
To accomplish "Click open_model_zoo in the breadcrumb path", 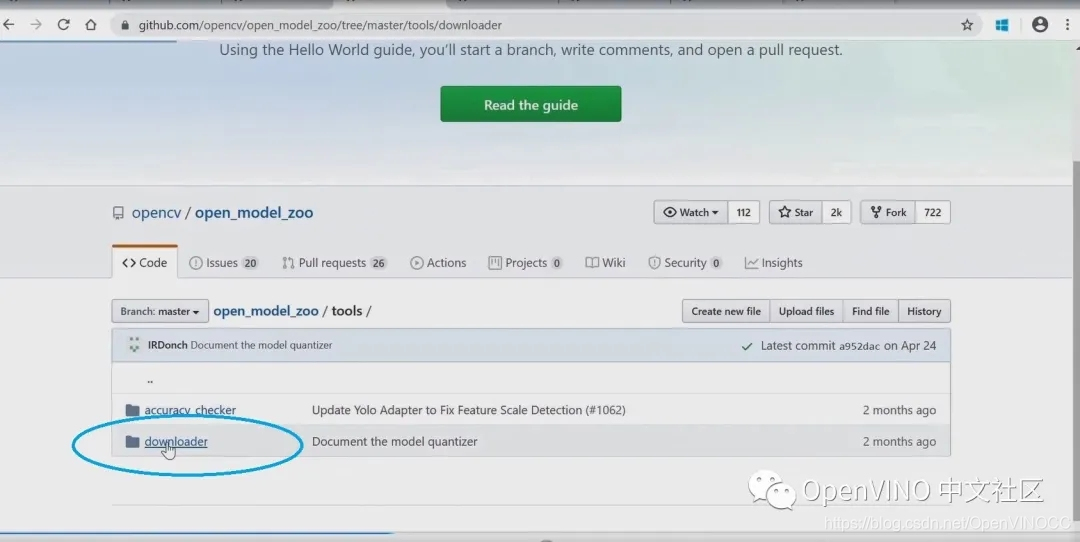I will 266,311.
